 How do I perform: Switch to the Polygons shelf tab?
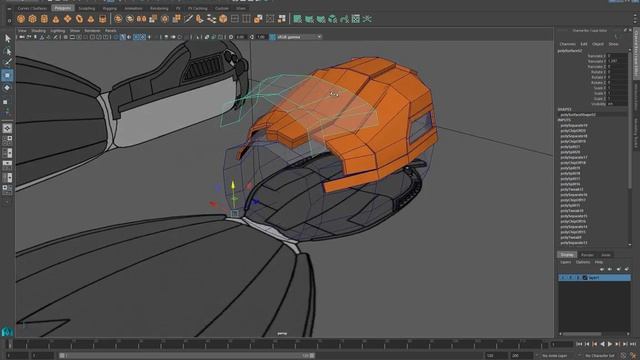(62, 8)
